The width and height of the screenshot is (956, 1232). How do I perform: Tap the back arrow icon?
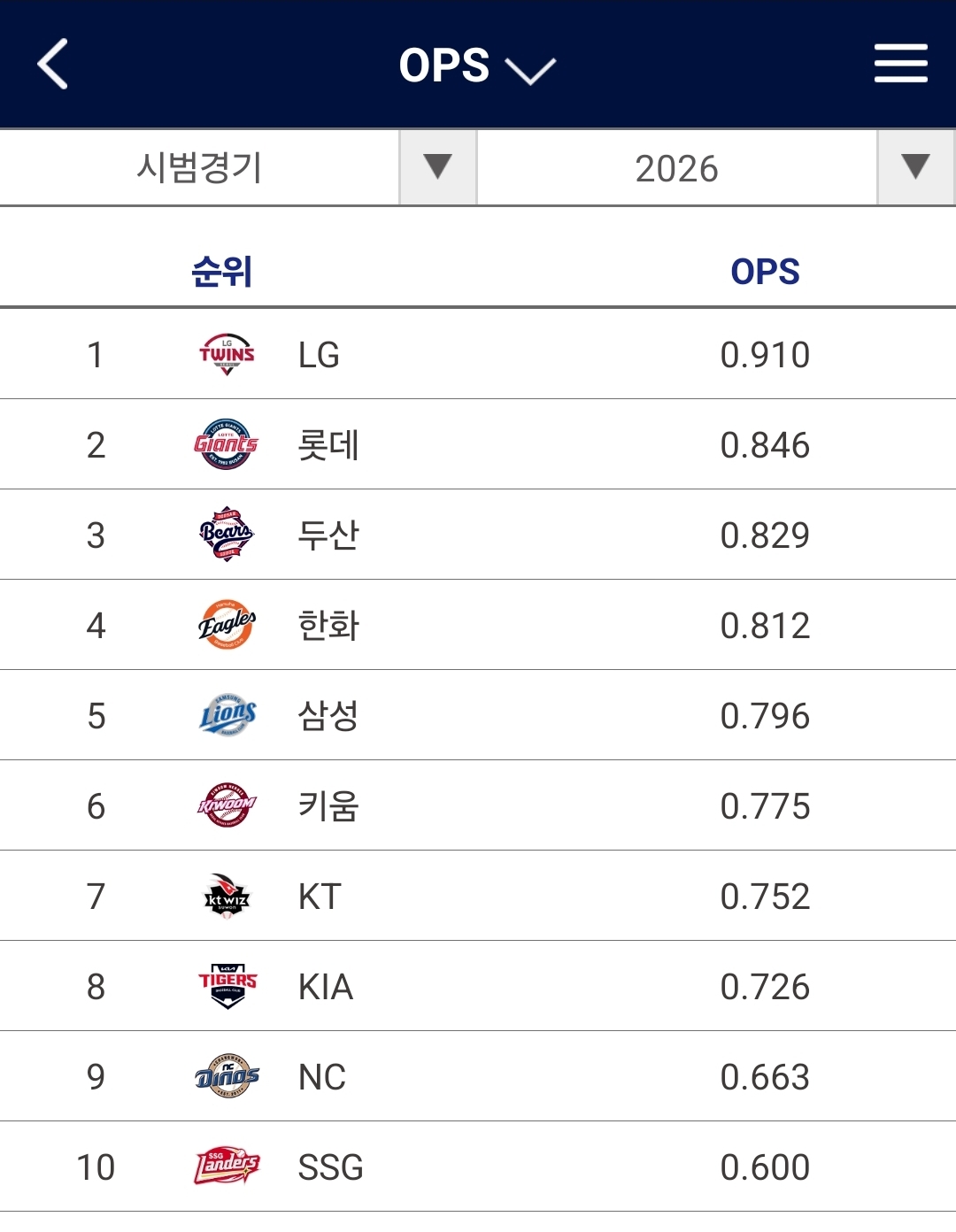click(x=53, y=65)
